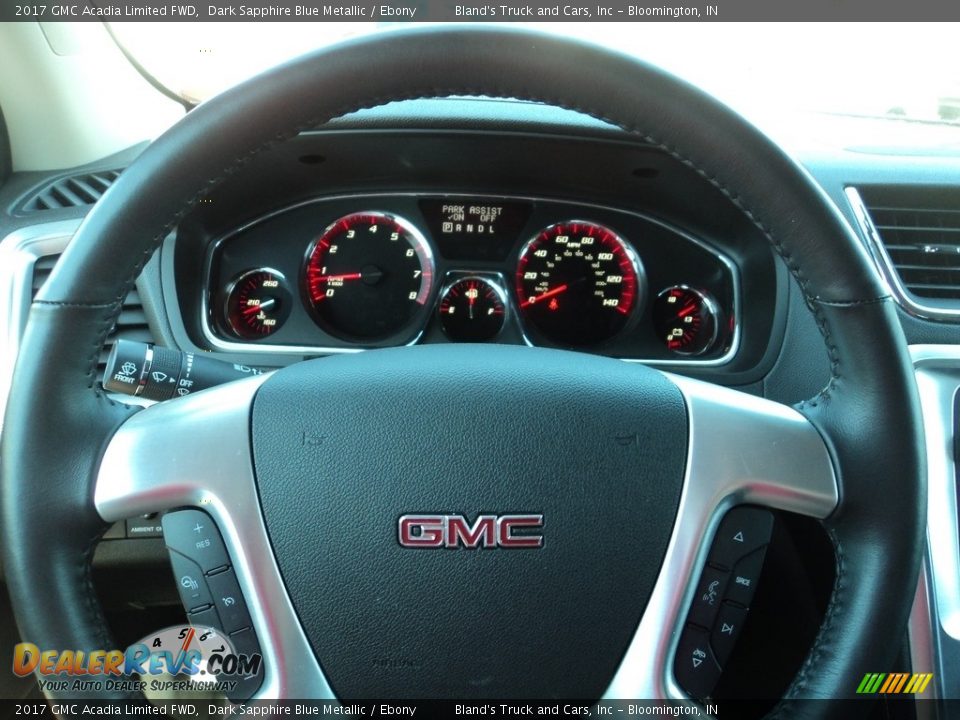The height and width of the screenshot is (720, 960).
Task: Enable Park Assist ON setting
Action: 458,217
